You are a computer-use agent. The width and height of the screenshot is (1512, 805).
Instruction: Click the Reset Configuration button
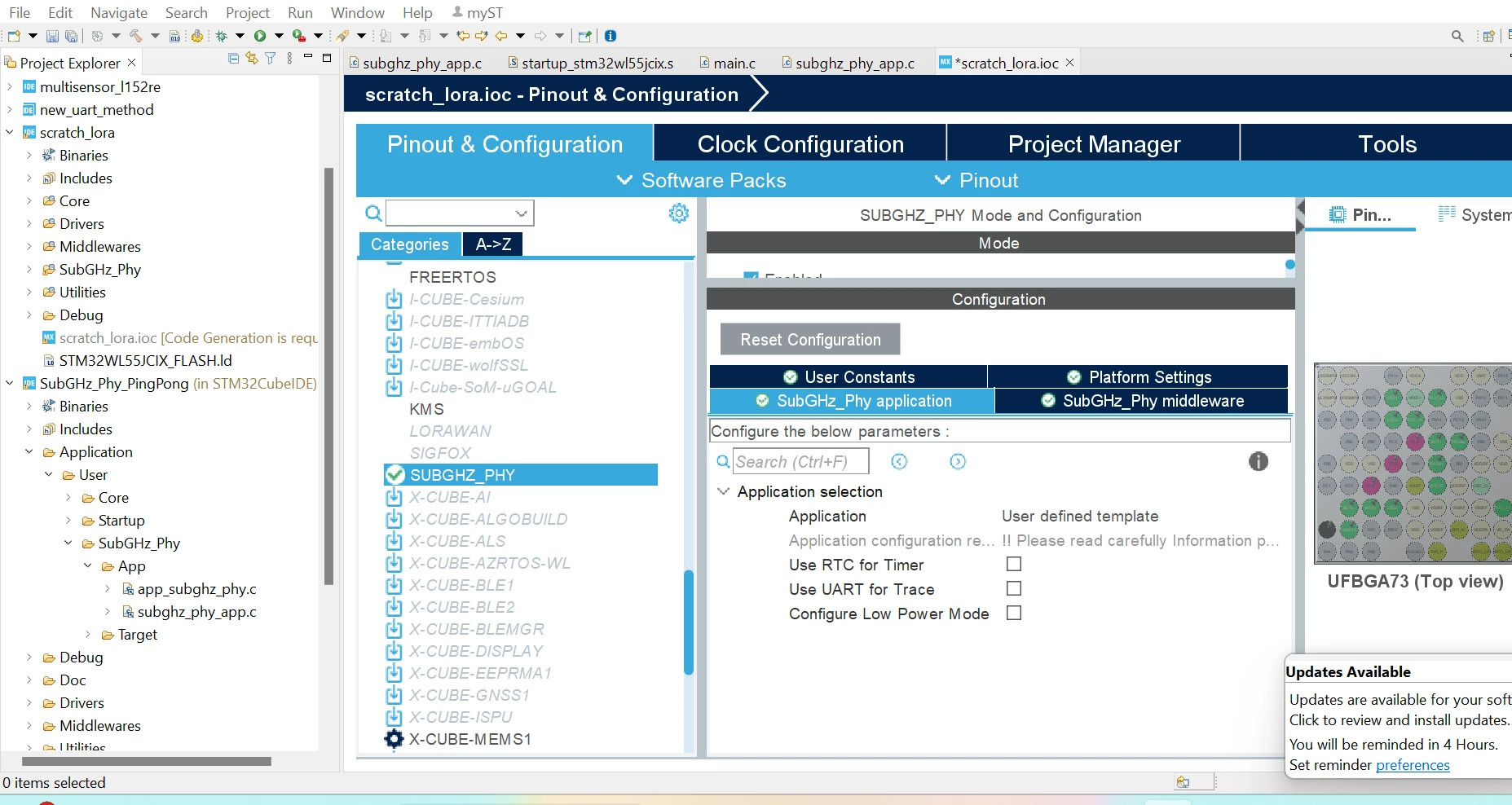tap(810, 340)
